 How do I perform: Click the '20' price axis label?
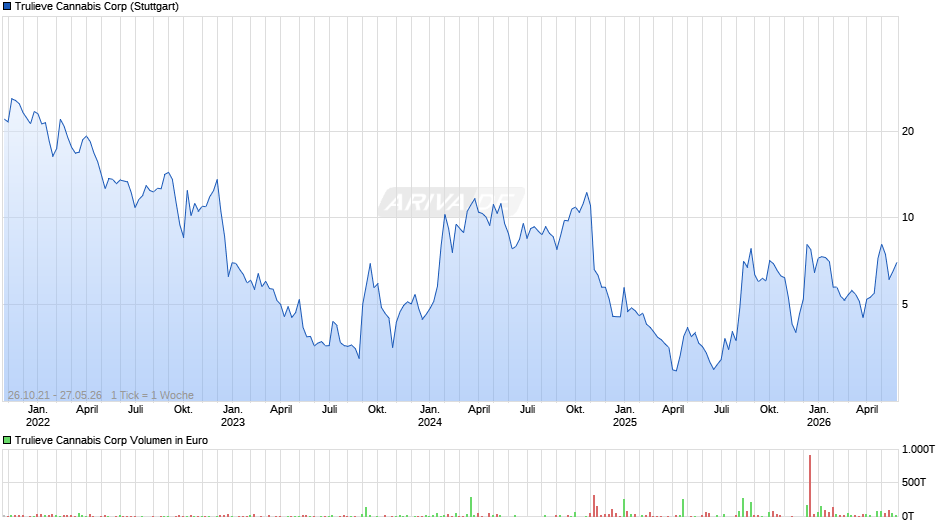coord(908,131)
